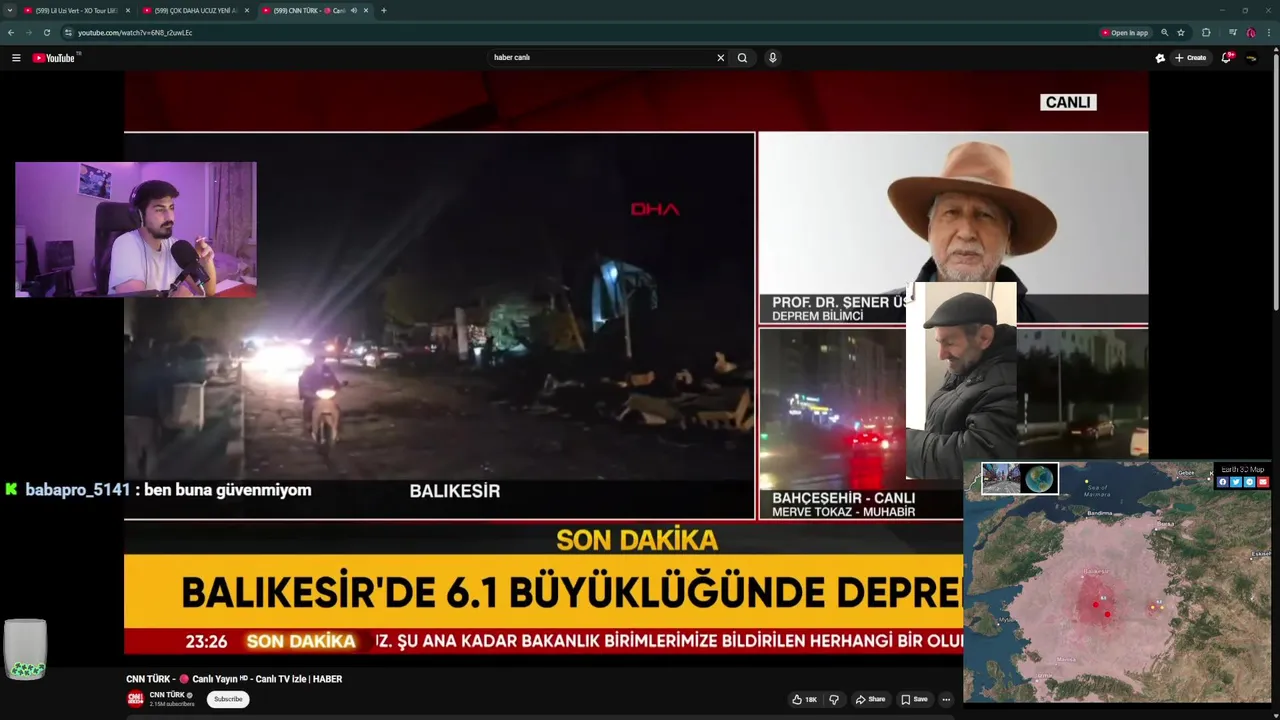Open the Chrome profile avatar

pos(1250,33)
